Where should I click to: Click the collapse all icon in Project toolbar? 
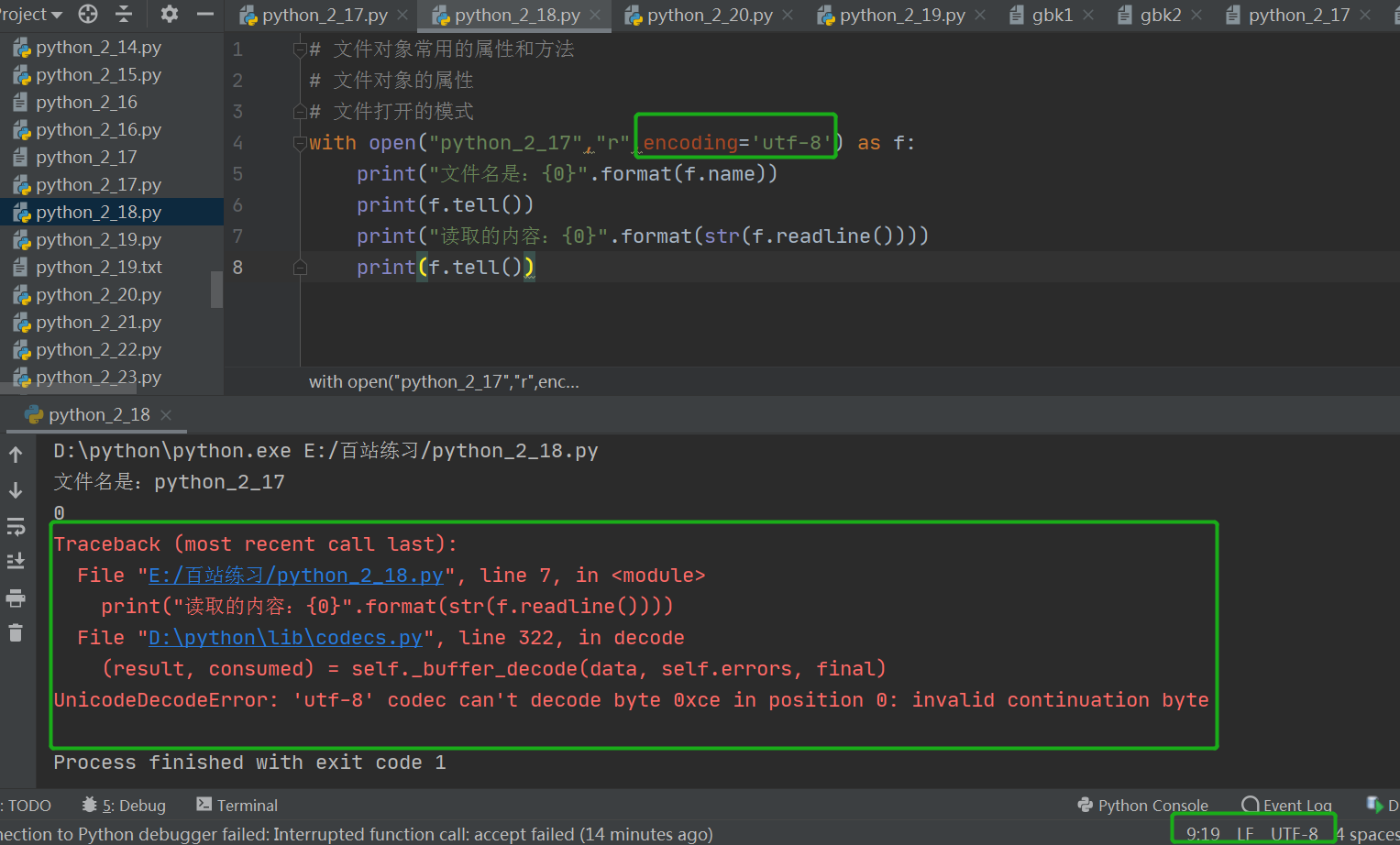(x=124, y=14)
